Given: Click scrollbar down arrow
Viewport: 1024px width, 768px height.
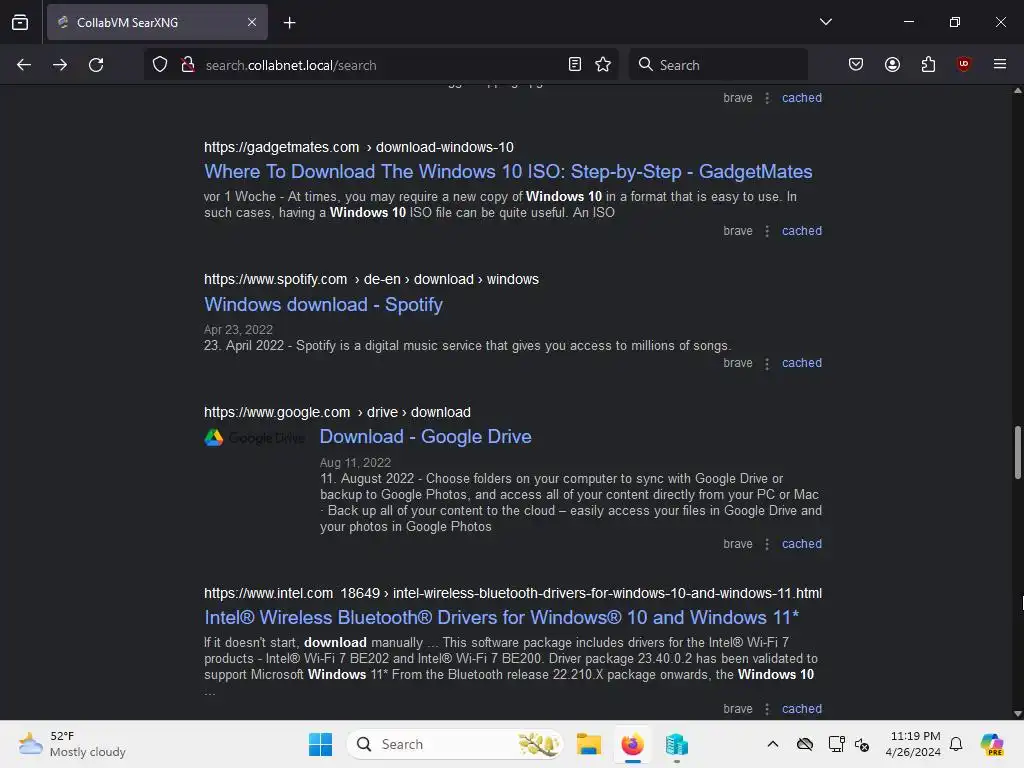Looking at the screenshot, I should click(1017, 714).
